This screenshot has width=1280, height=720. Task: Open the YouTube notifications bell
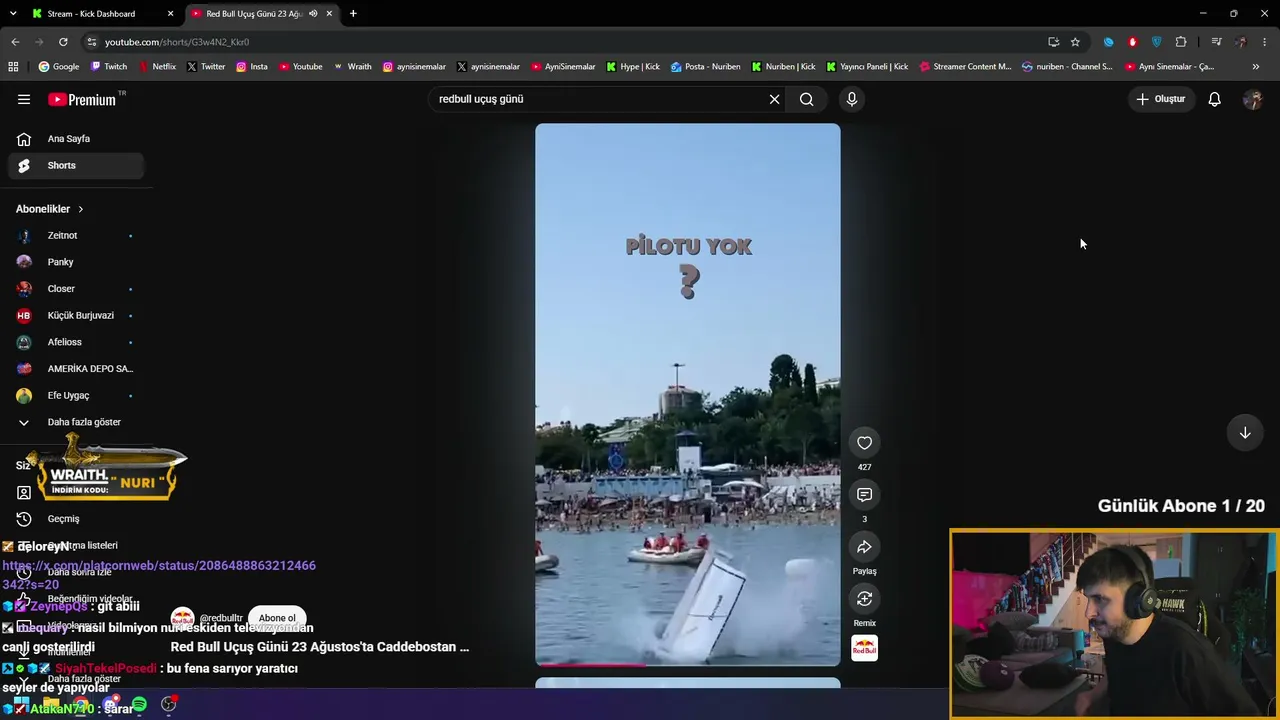1214,99
